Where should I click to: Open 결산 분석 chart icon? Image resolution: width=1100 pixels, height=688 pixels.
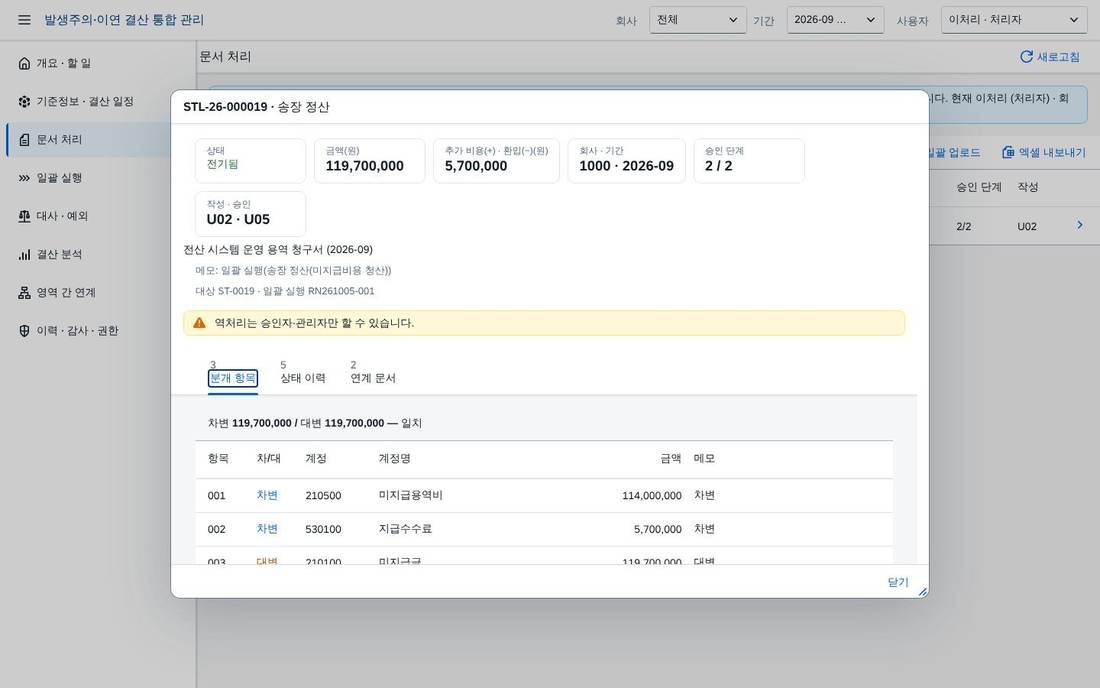tap(25, 254)
